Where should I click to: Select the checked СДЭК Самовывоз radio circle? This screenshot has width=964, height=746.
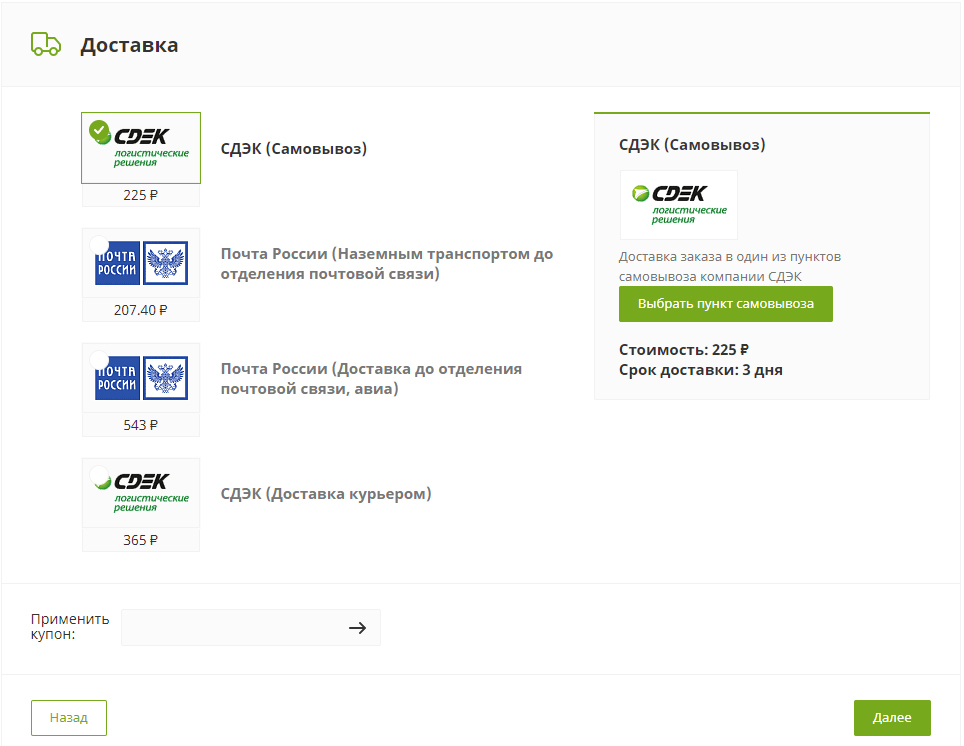(99, 130)
